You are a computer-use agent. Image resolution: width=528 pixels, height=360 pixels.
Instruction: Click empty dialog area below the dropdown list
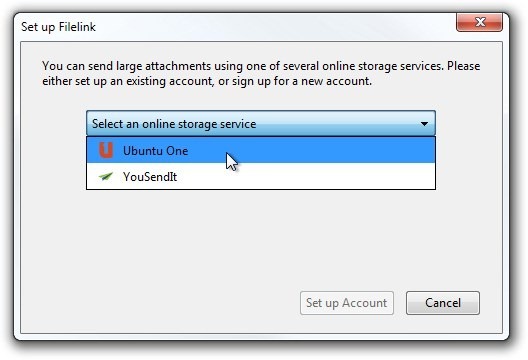(x=261, y=236)
